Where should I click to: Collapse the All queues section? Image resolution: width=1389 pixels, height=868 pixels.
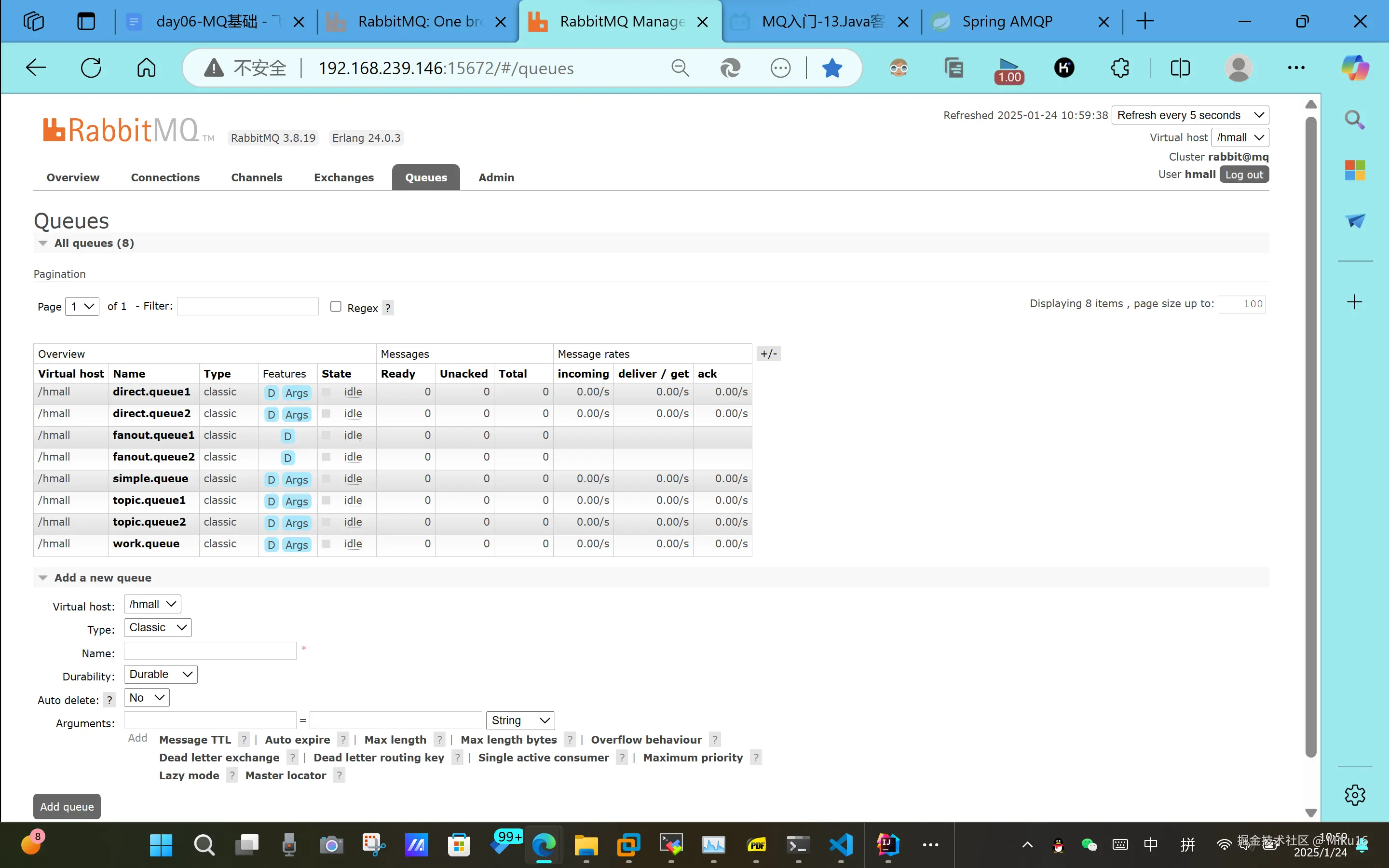43,243
